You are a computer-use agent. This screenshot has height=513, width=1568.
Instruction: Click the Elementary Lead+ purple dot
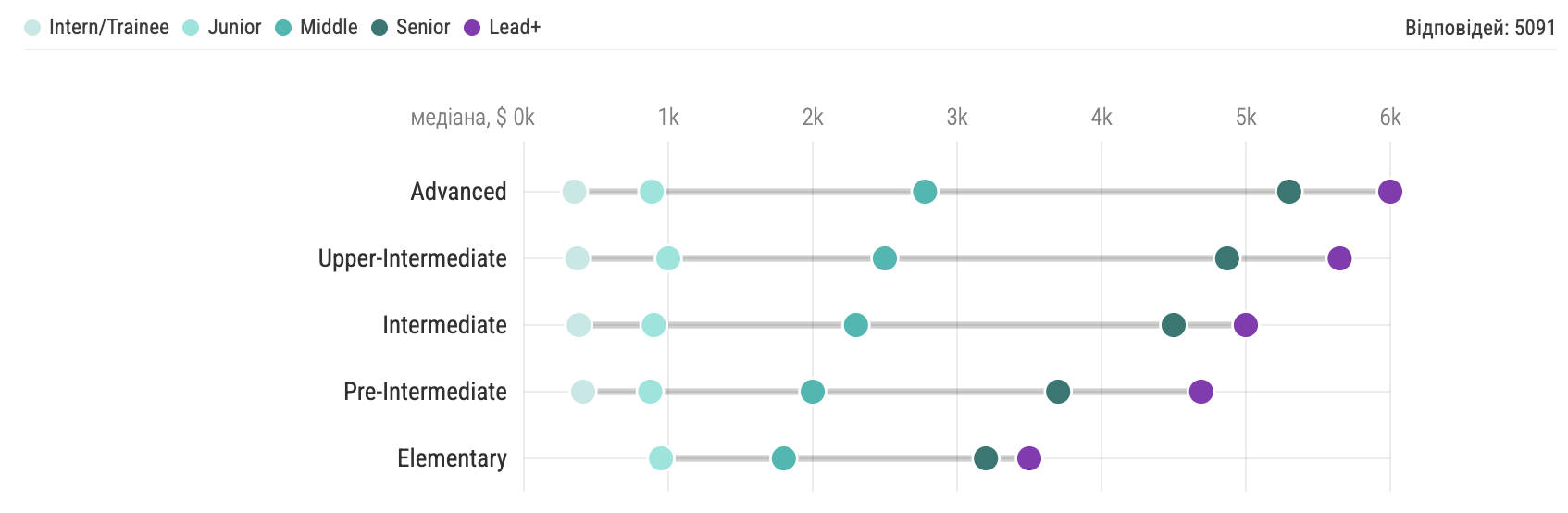click(x=1029, y=458)
